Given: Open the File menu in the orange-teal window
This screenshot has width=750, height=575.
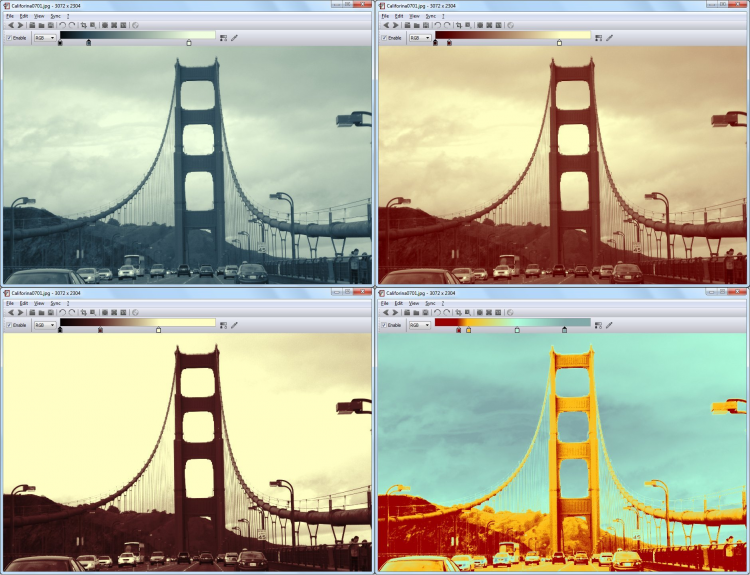Looking at the screenshot, I should pyautogui.click(x=385, y=303).
